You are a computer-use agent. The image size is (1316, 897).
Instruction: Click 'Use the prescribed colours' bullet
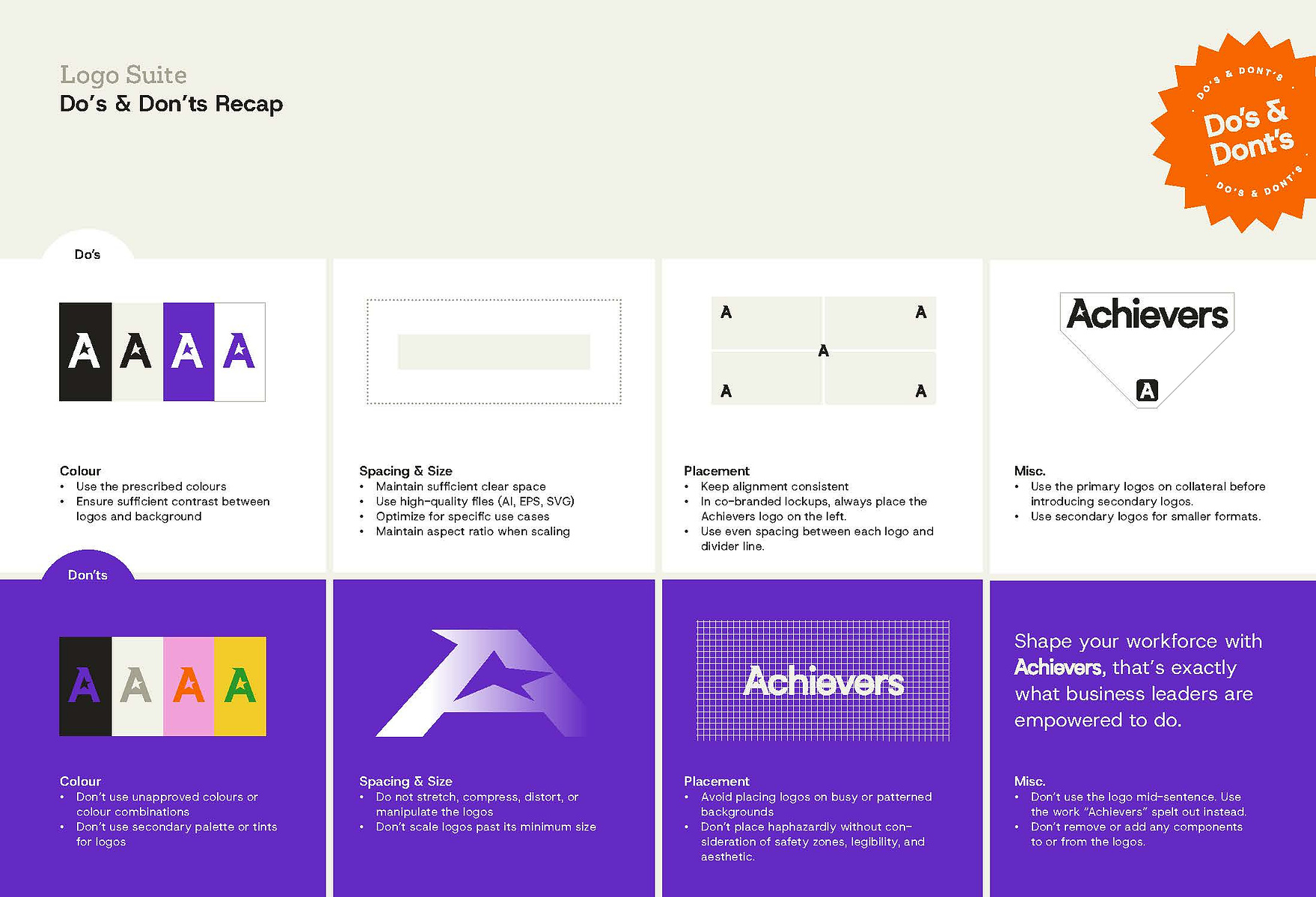pos(151,486)
